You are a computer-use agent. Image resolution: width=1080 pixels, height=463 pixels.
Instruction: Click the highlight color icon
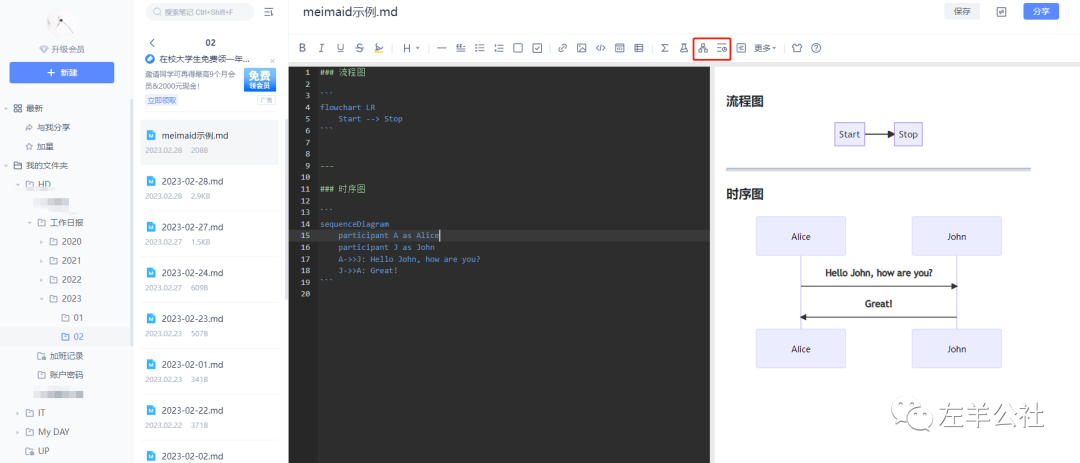(379, 48)
